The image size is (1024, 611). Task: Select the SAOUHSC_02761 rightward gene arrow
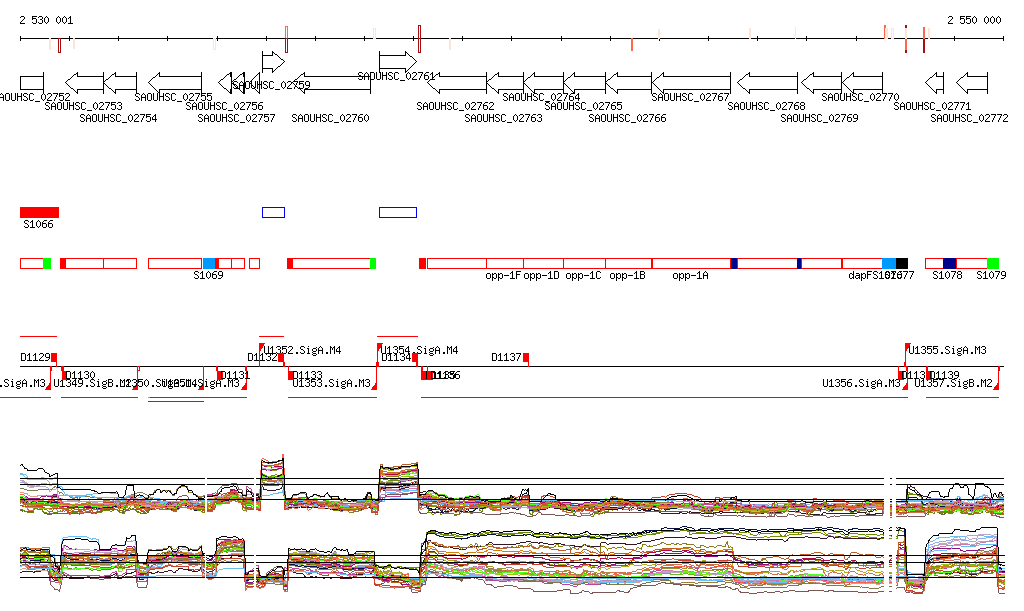[x=398, y=62]
